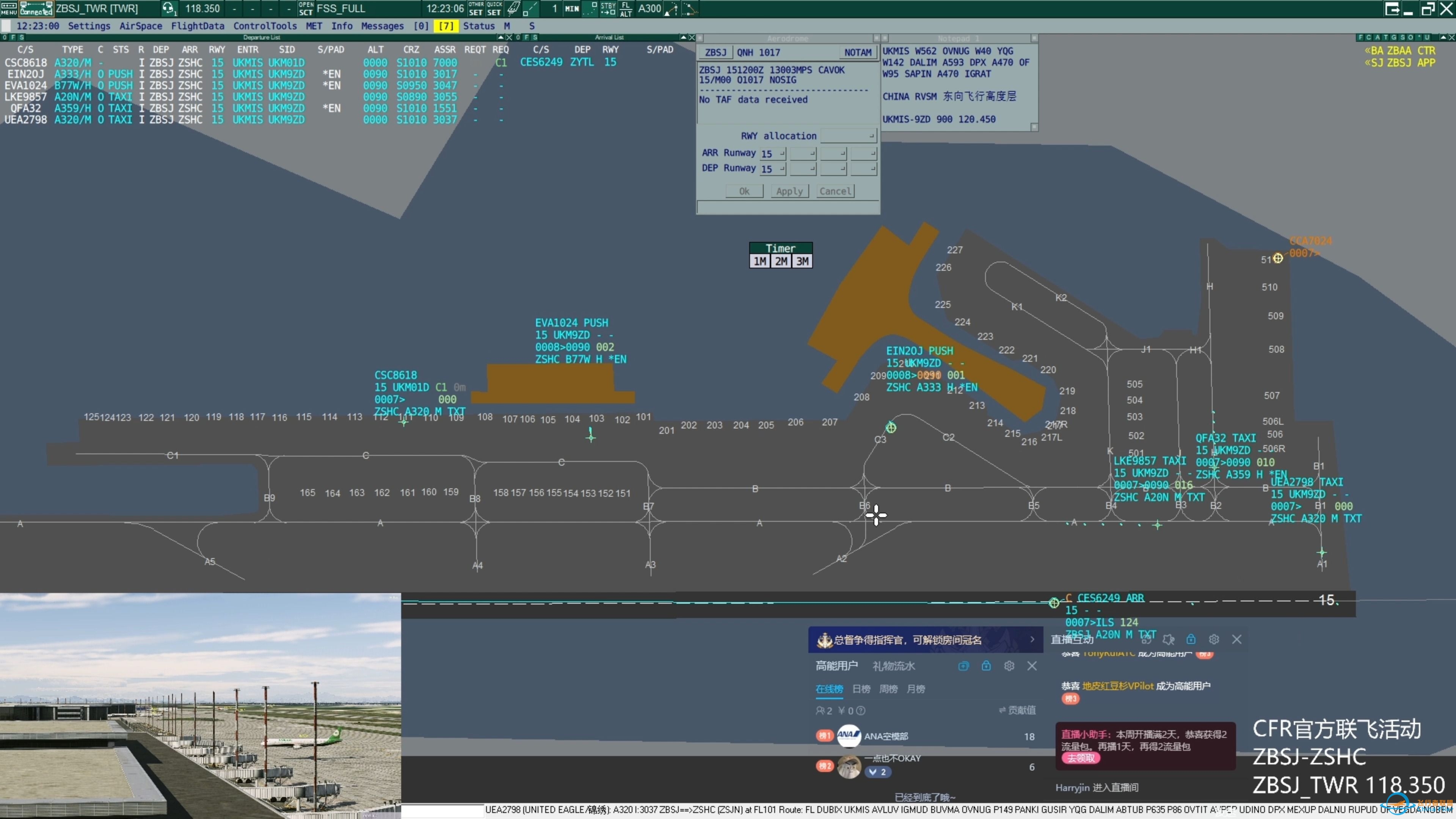Toggle the FL ALT filter icon
The width and height of the screenshot is (1456, 819).
tap(626, 8)
